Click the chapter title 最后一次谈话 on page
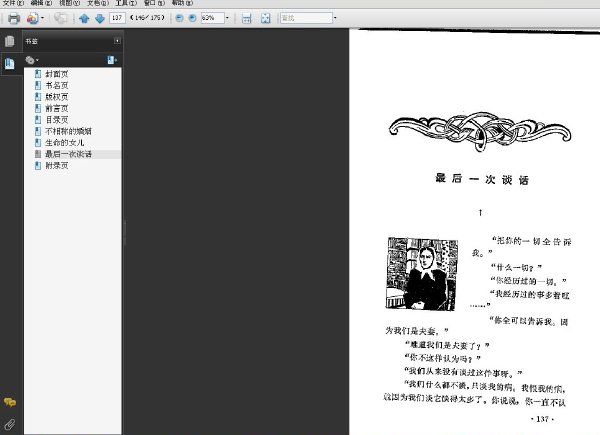600x435 pixels. click(x=482, y=179)
